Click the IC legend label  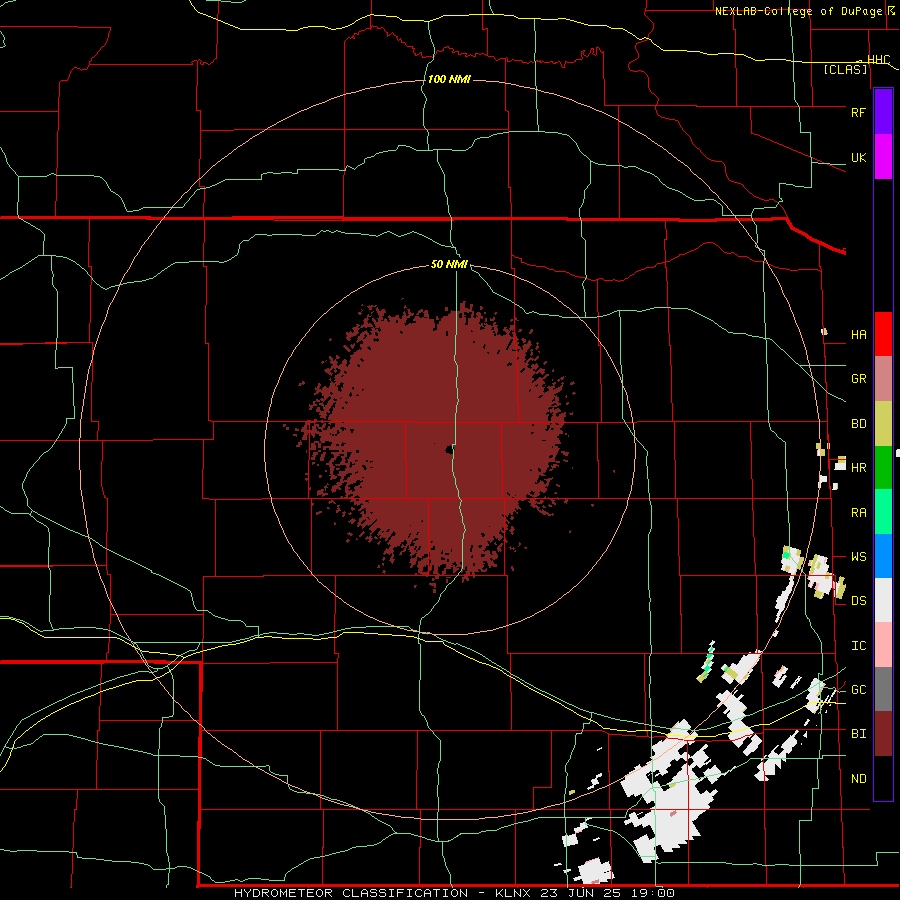858,646
